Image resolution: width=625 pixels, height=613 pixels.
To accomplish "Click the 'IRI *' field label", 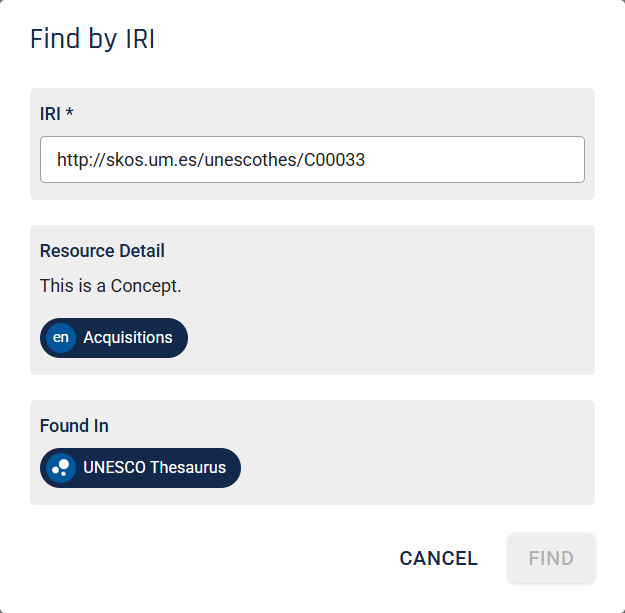I will pos(57,114).
